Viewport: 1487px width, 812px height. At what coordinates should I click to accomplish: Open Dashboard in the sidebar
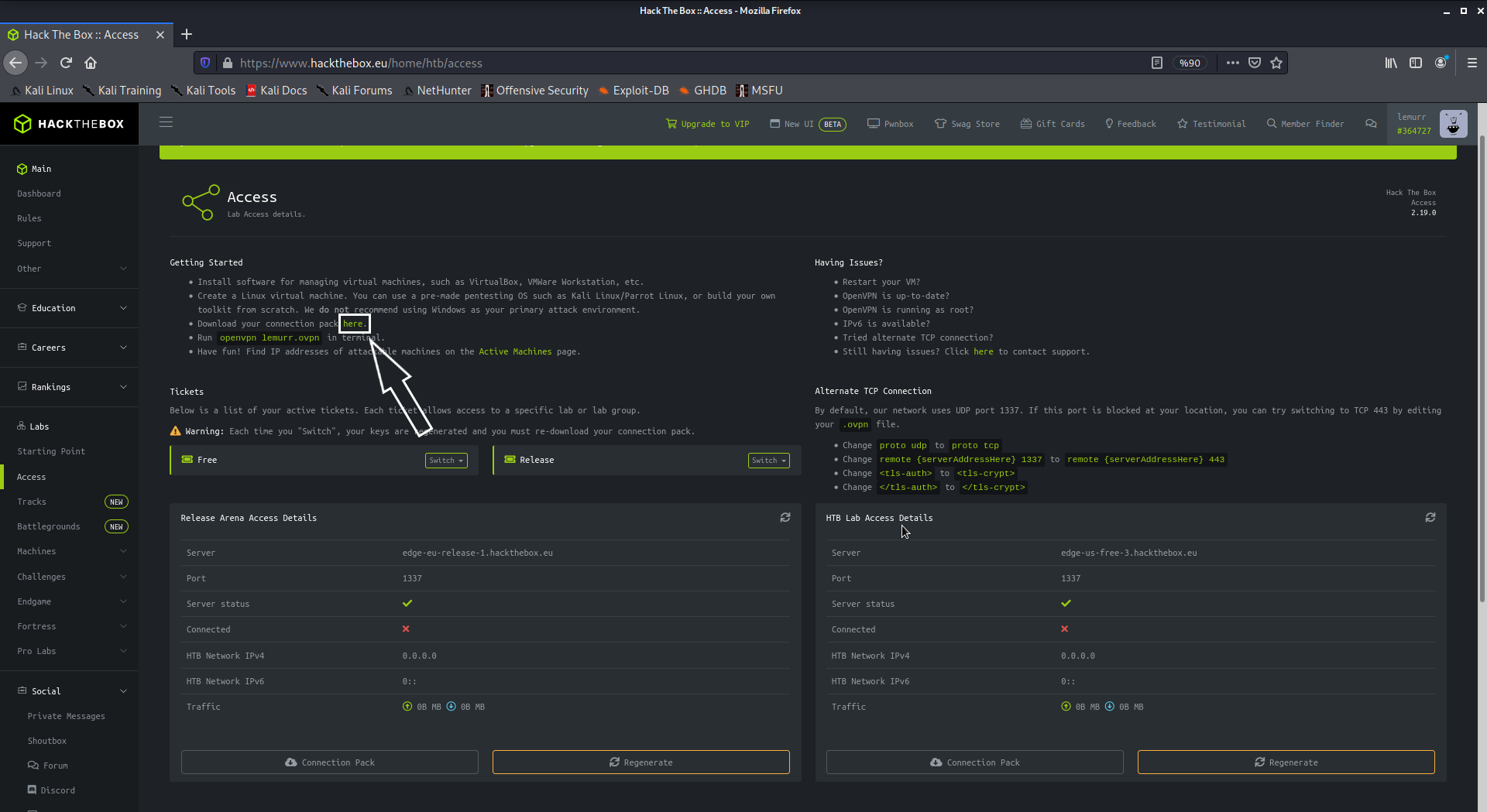[39, 194]
